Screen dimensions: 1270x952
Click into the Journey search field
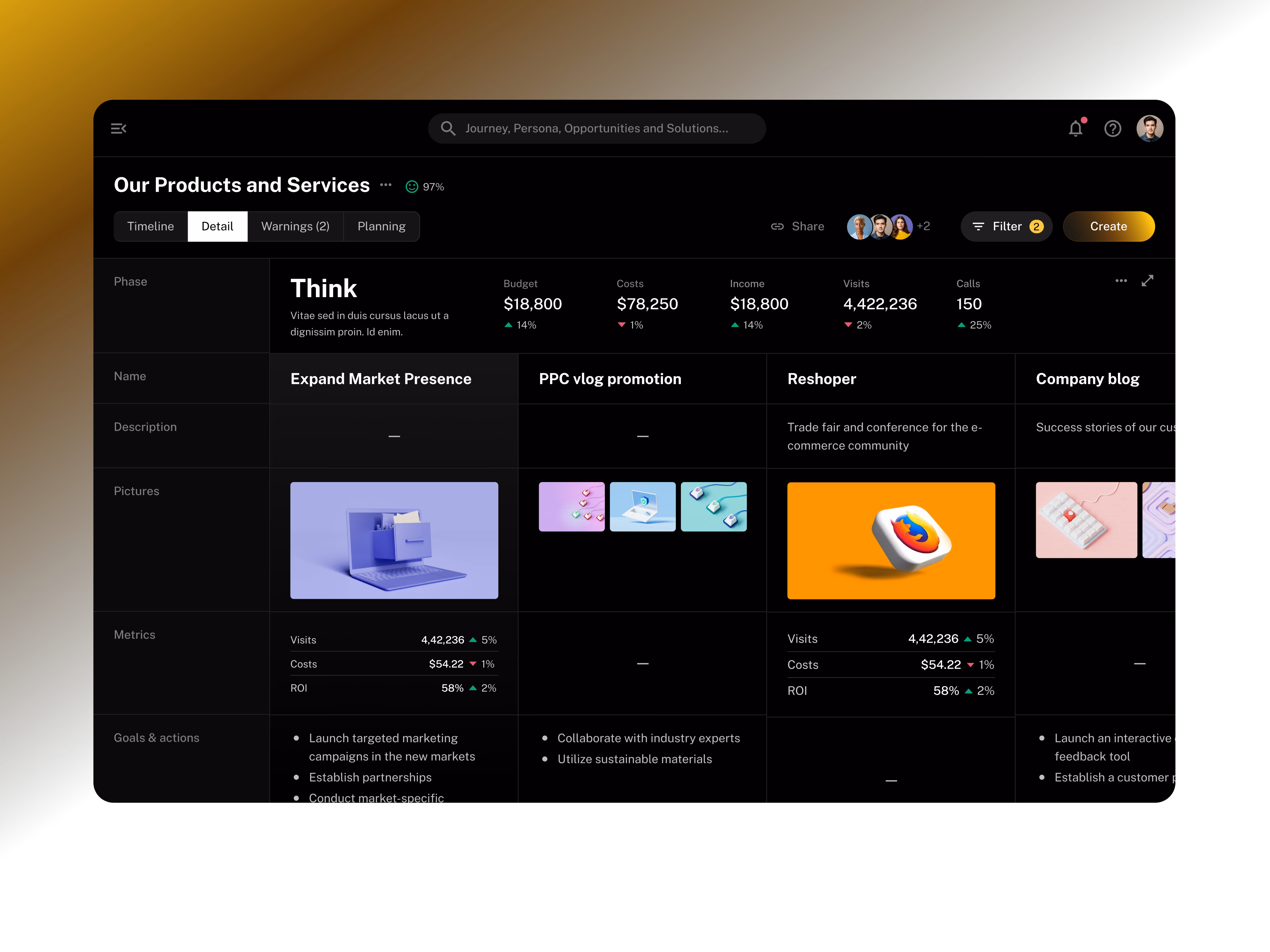[x=597, y=129]
